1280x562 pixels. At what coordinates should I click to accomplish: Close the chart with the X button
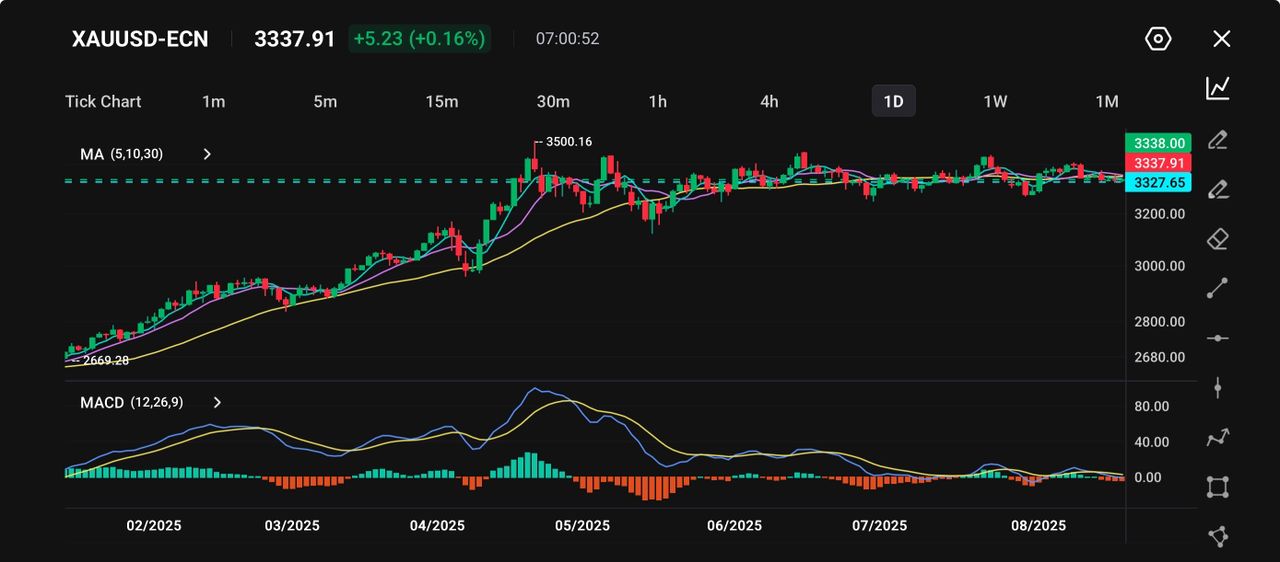(x=1221, y=39)
